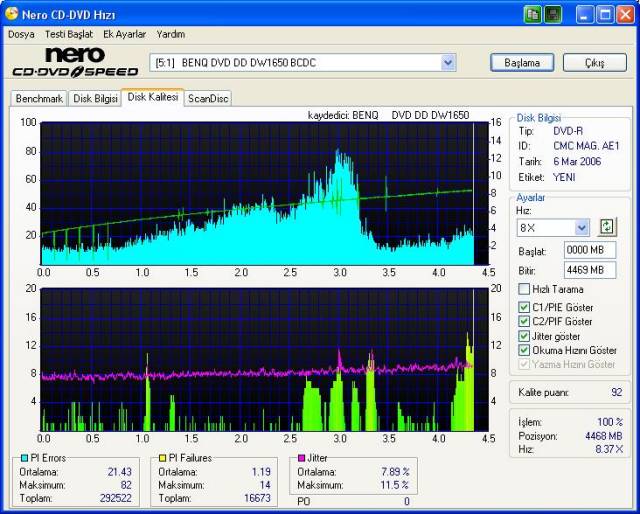Click the PI Errors Ortalama value 21.43
The height and width of the screenshot is (514, 640).
point(120,472)
